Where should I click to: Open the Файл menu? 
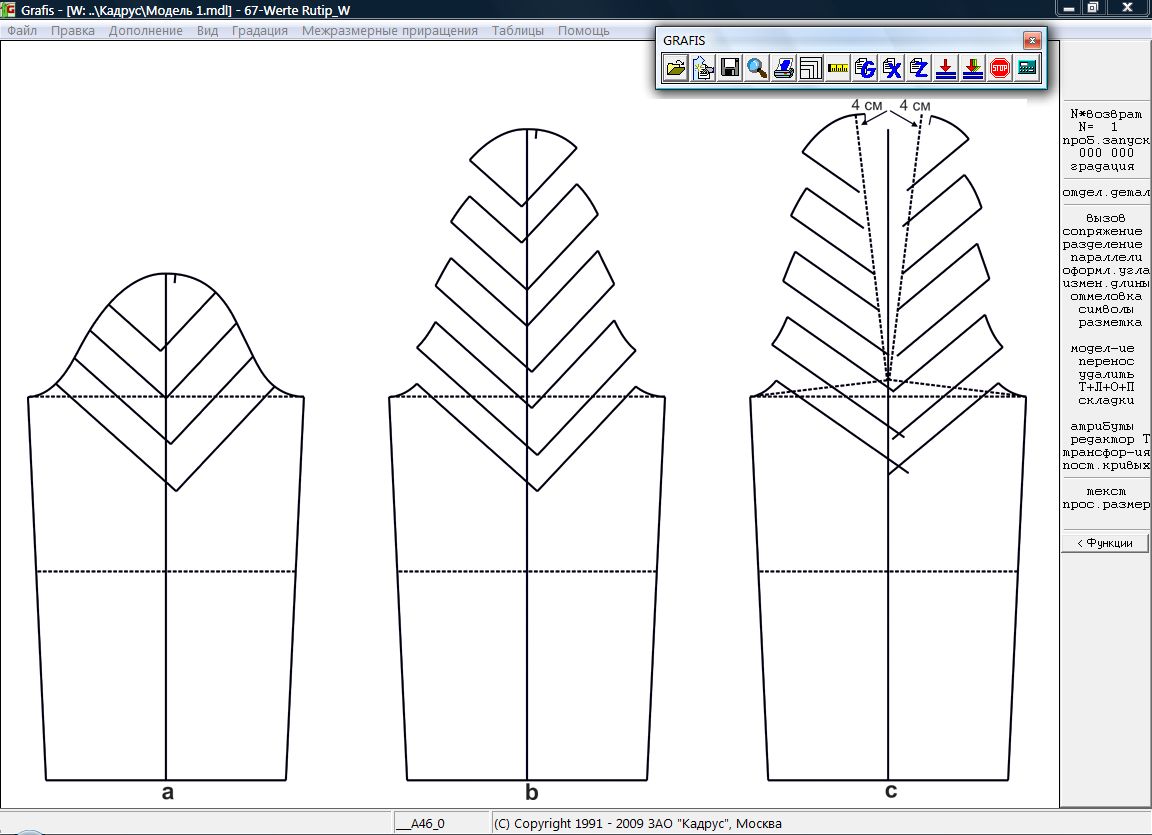point(22,31)
